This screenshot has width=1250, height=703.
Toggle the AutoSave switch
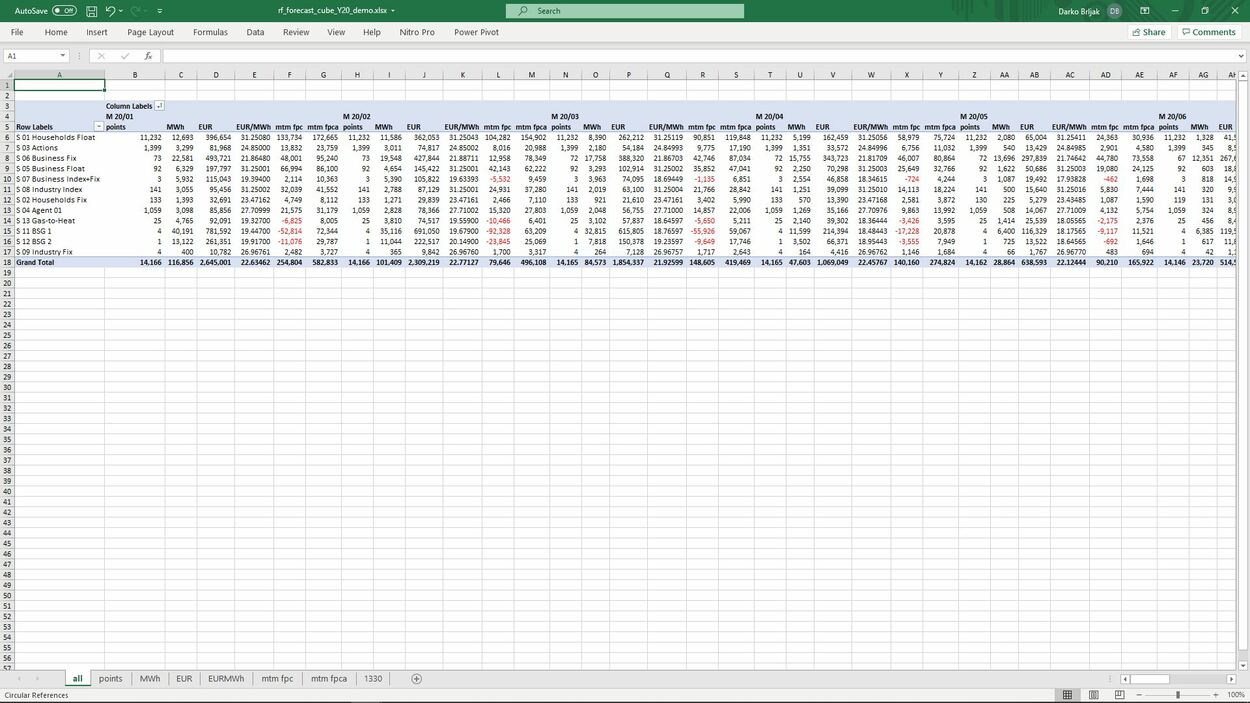(x=64, y=11)
